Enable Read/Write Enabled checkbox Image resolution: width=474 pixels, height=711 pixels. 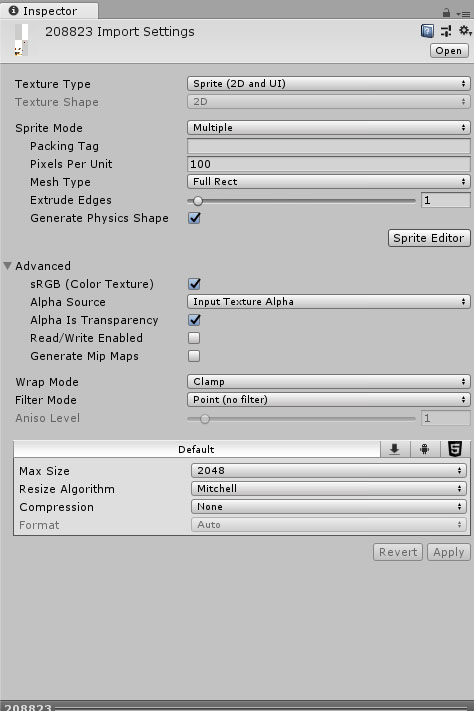194,338
